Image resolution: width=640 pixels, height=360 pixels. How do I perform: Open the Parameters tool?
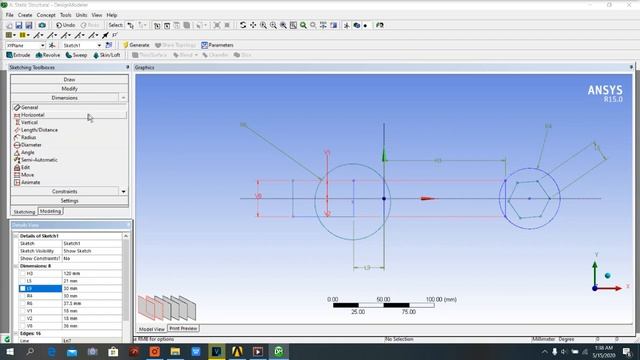coord(218,45)
